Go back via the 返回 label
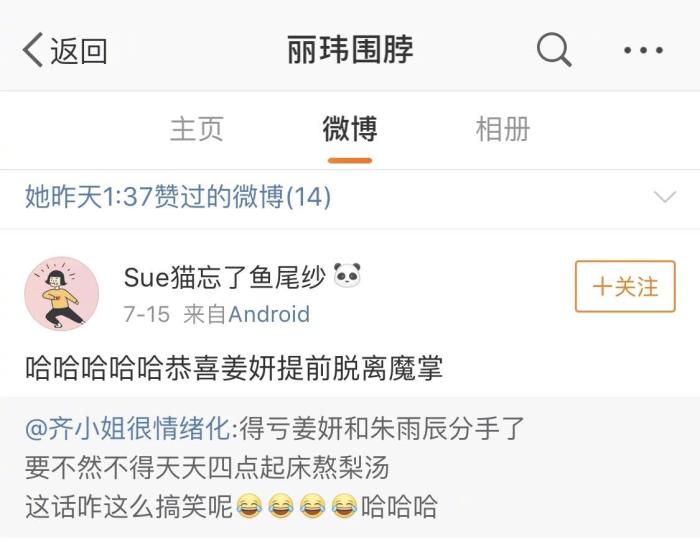This screenshot has width=700, height=548. click(79, 51)
